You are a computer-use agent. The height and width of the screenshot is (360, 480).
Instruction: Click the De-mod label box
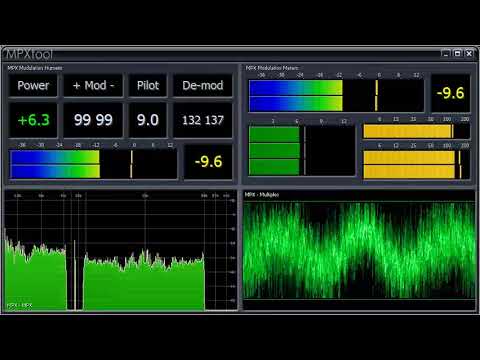tap(203, 86)
